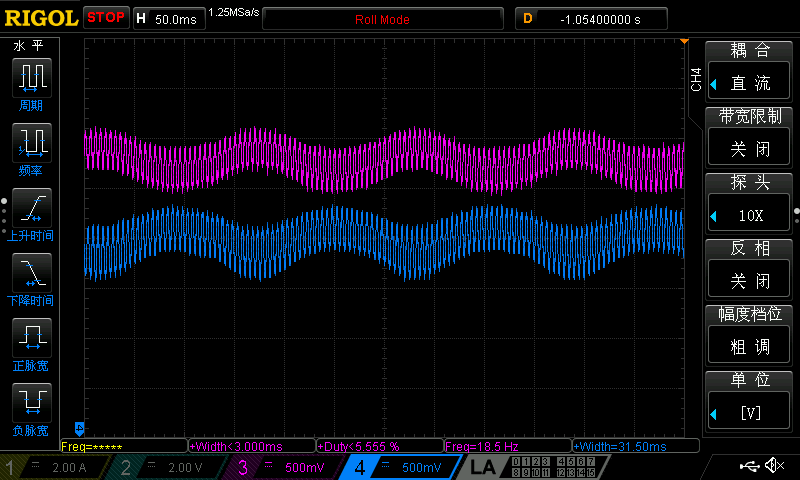
Task: Open the coupling (耦合) DC dropdown
Action: [750, 83]
